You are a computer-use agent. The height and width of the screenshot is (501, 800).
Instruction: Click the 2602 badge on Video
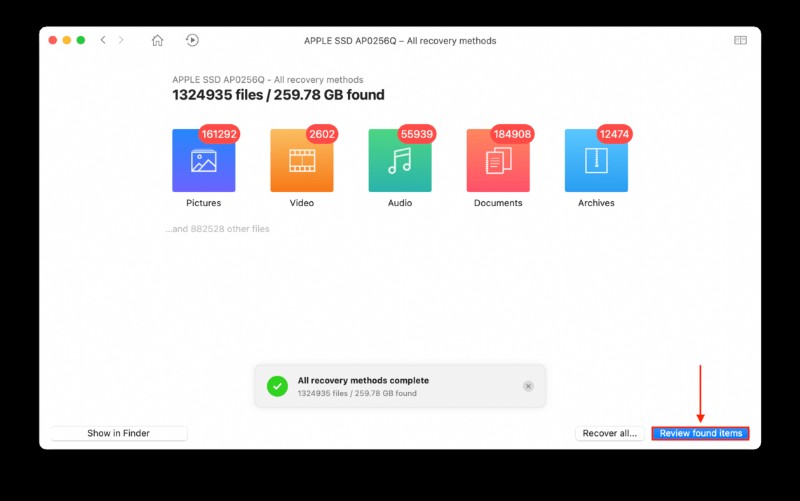pyautogui.click(x=322, y=134)
